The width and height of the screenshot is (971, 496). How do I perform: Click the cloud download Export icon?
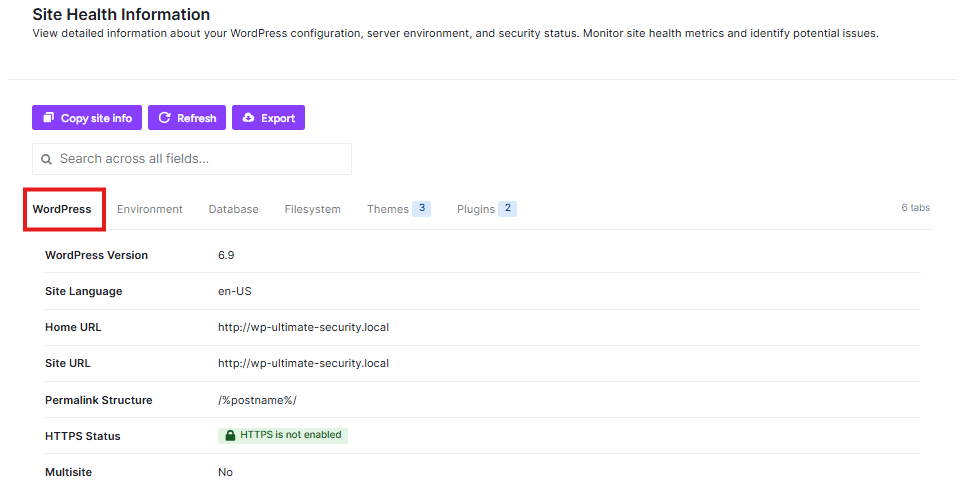click(x=248, y=117)
